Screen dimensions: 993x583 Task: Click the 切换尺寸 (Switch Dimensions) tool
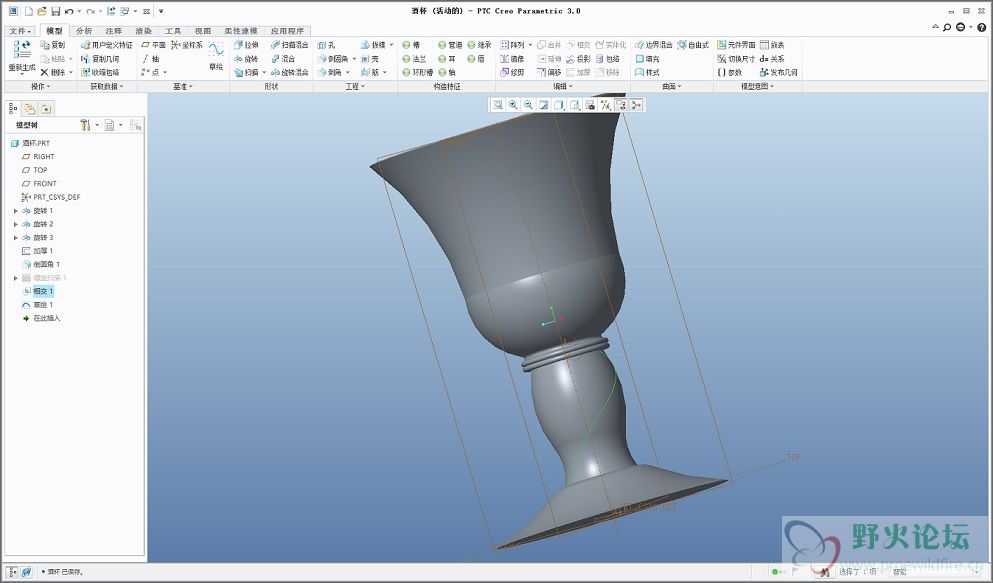point(737,59)
